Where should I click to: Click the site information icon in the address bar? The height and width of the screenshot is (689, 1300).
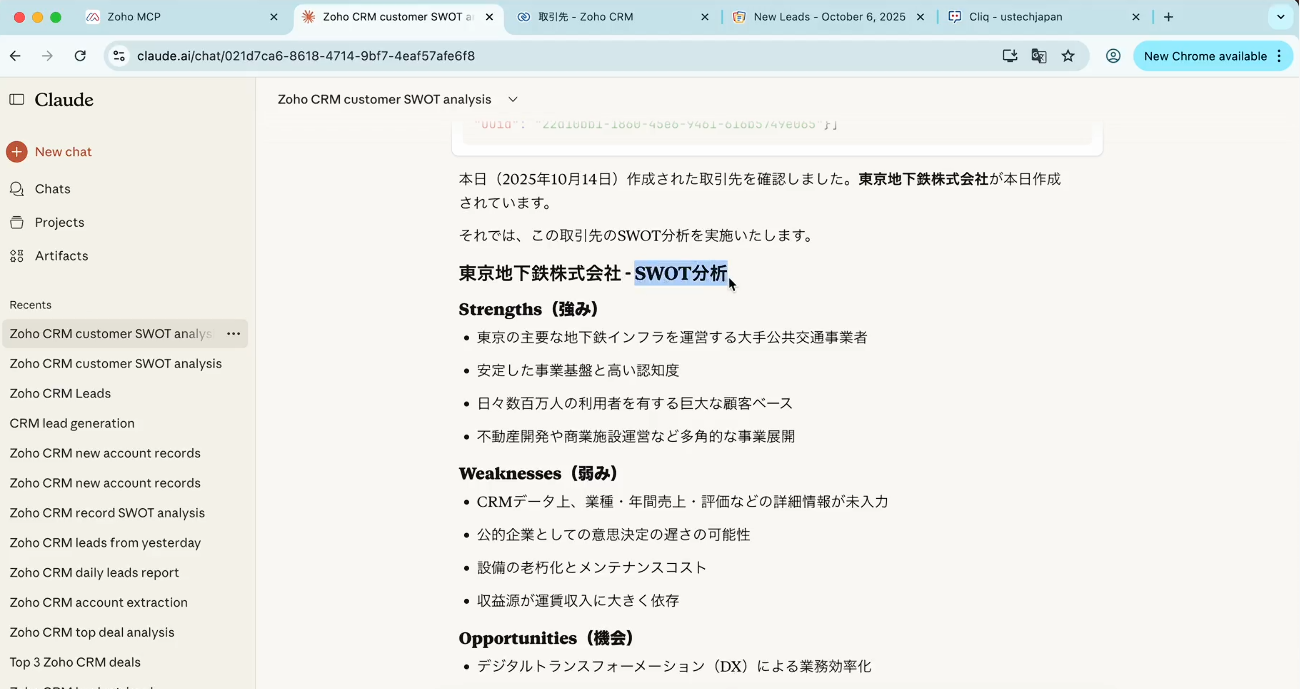tap(119, 56)
